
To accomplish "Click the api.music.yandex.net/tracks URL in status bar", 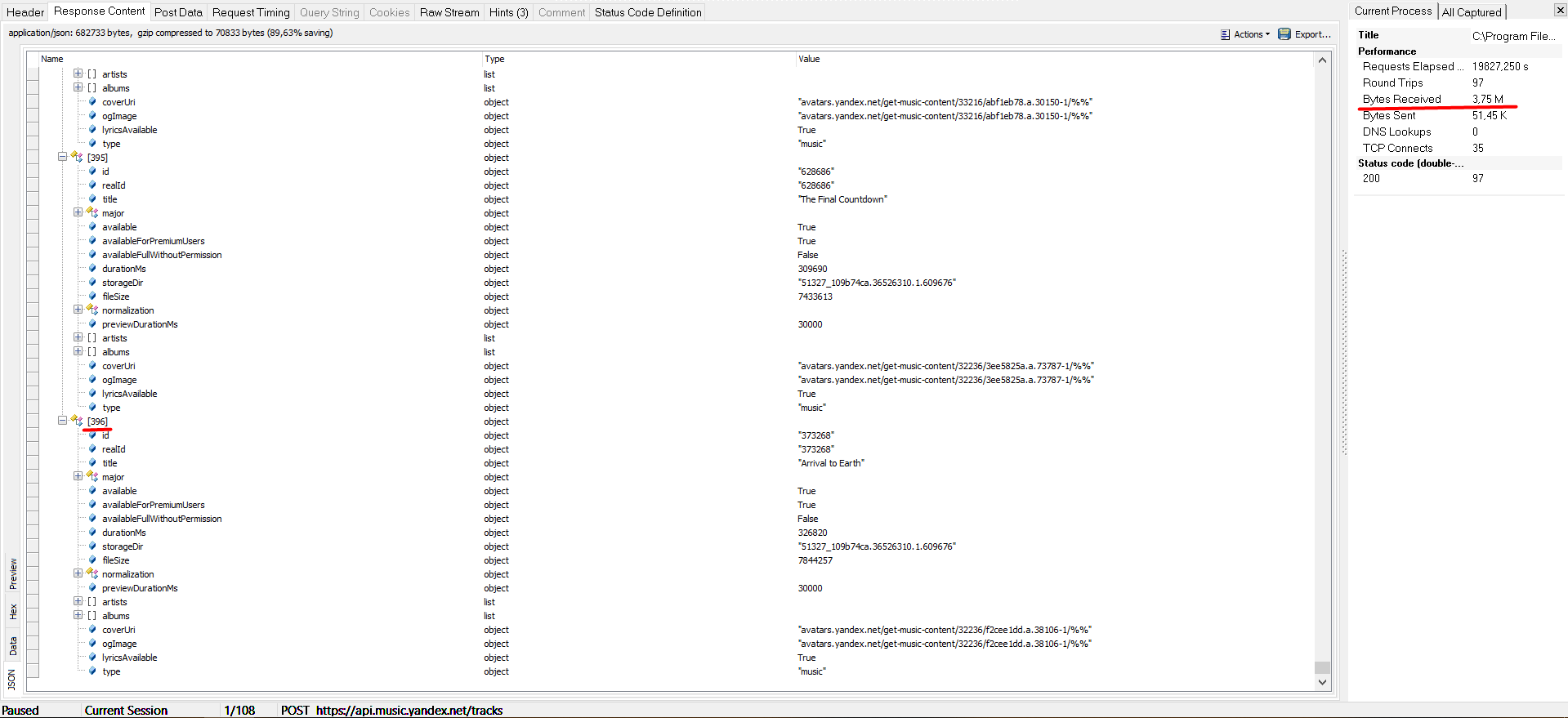I will (x=409, y=711).
